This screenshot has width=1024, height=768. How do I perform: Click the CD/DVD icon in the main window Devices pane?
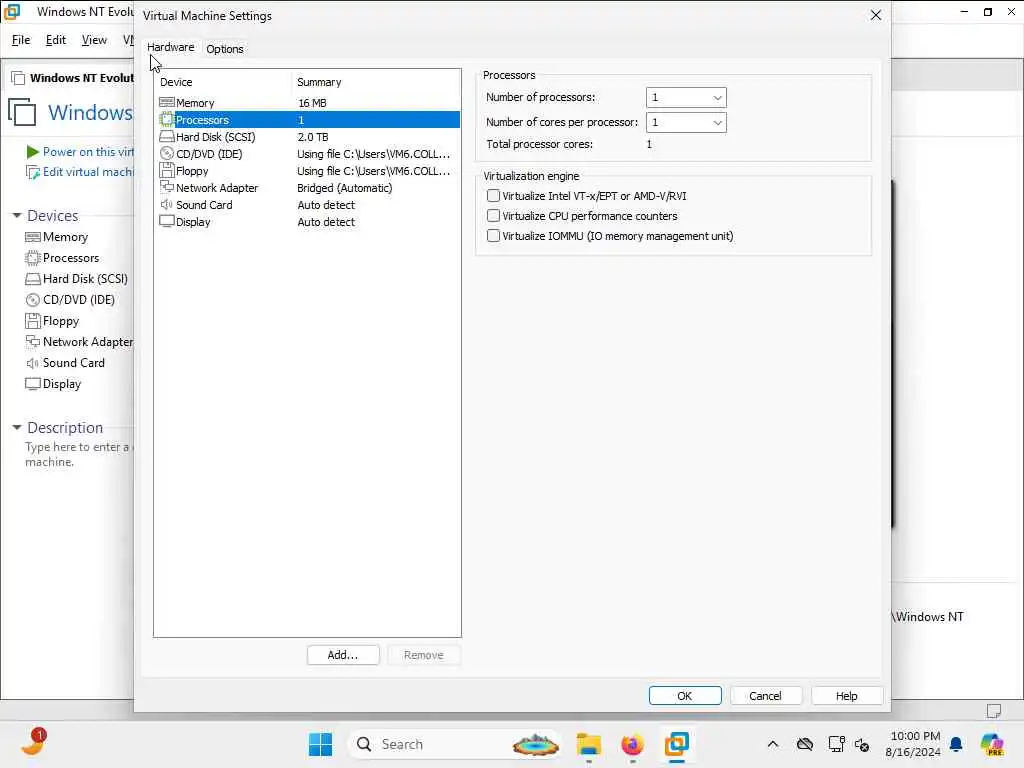[33, 300]
